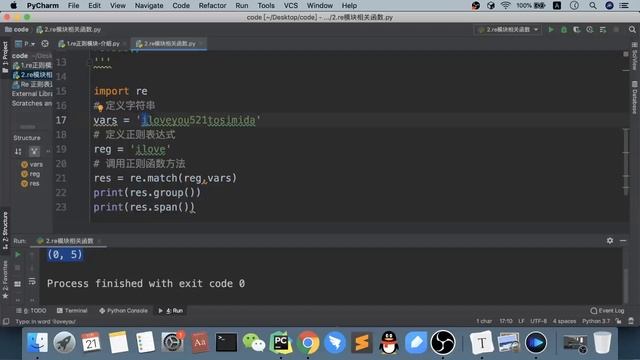Click Python 3.7 interpreter in status bar
Image resolution: width=640 pixels, height=360 pixels.
(x=596, y=321)
